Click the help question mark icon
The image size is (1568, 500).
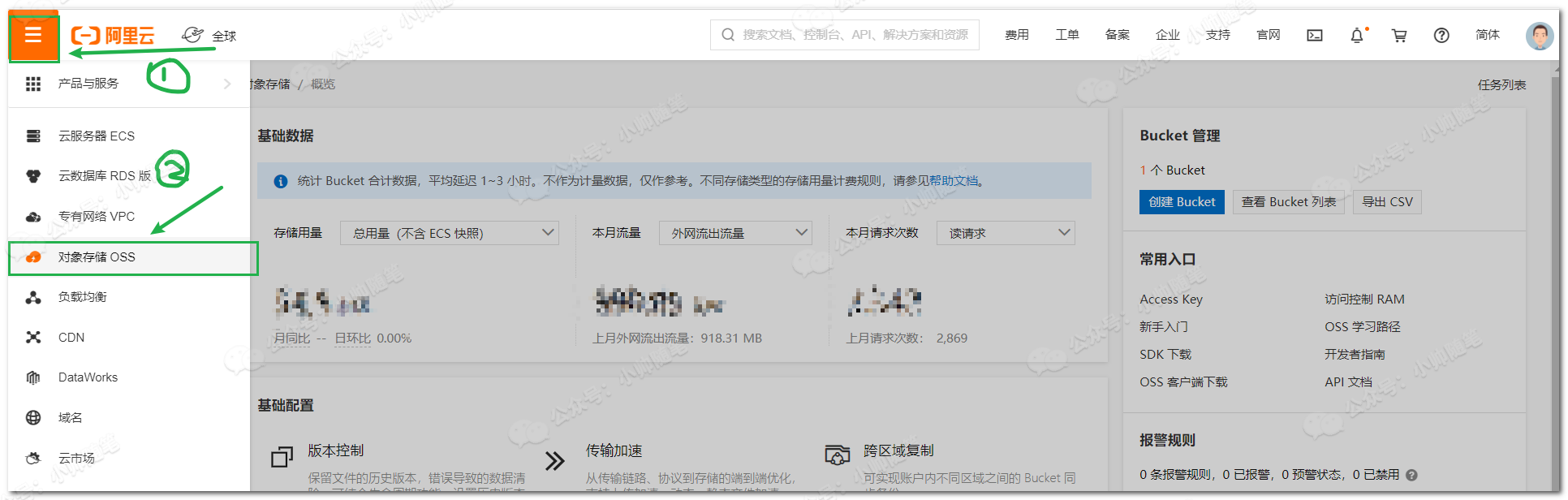[1441, 35]
